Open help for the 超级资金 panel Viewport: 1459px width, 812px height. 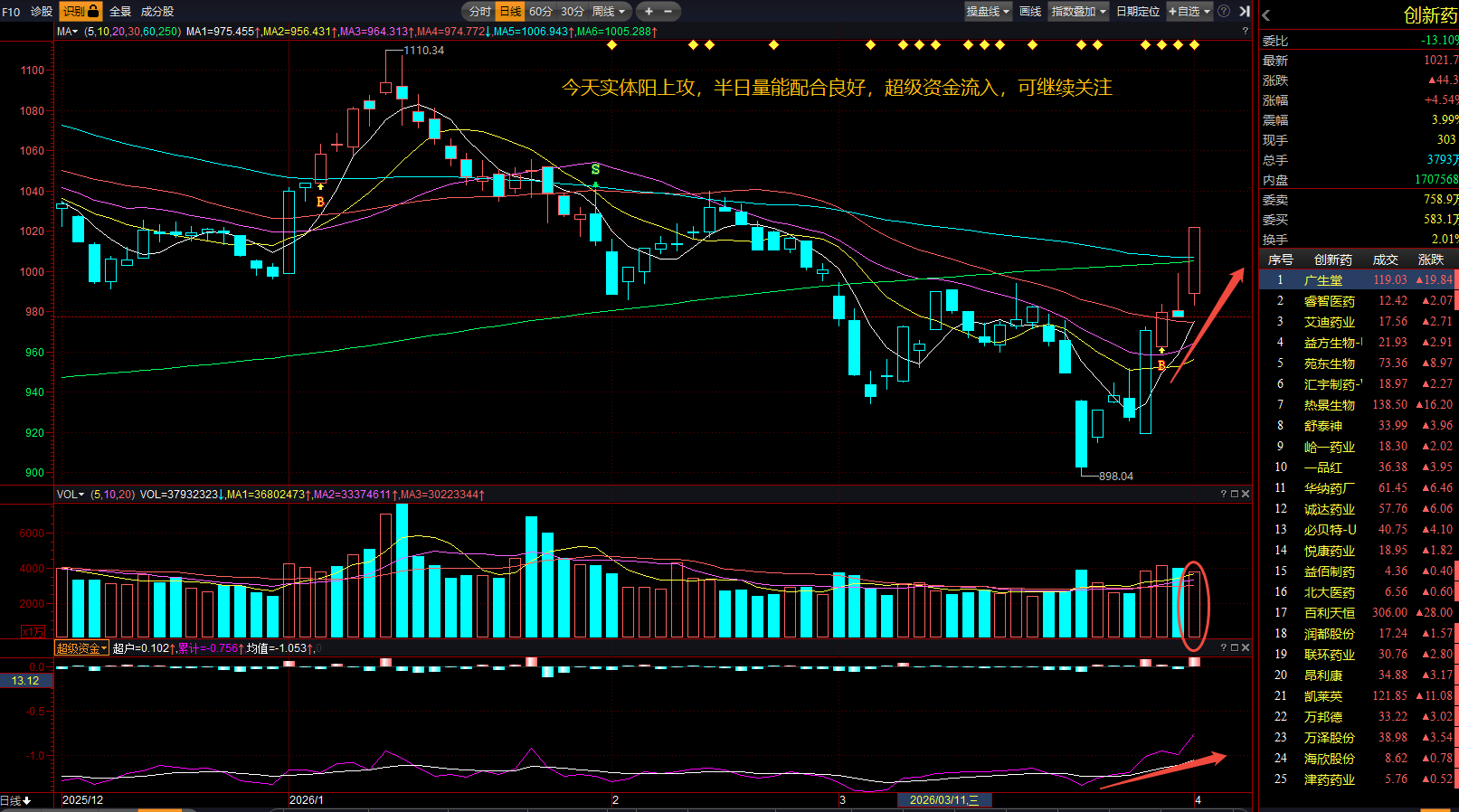(x=1224, y=647)
